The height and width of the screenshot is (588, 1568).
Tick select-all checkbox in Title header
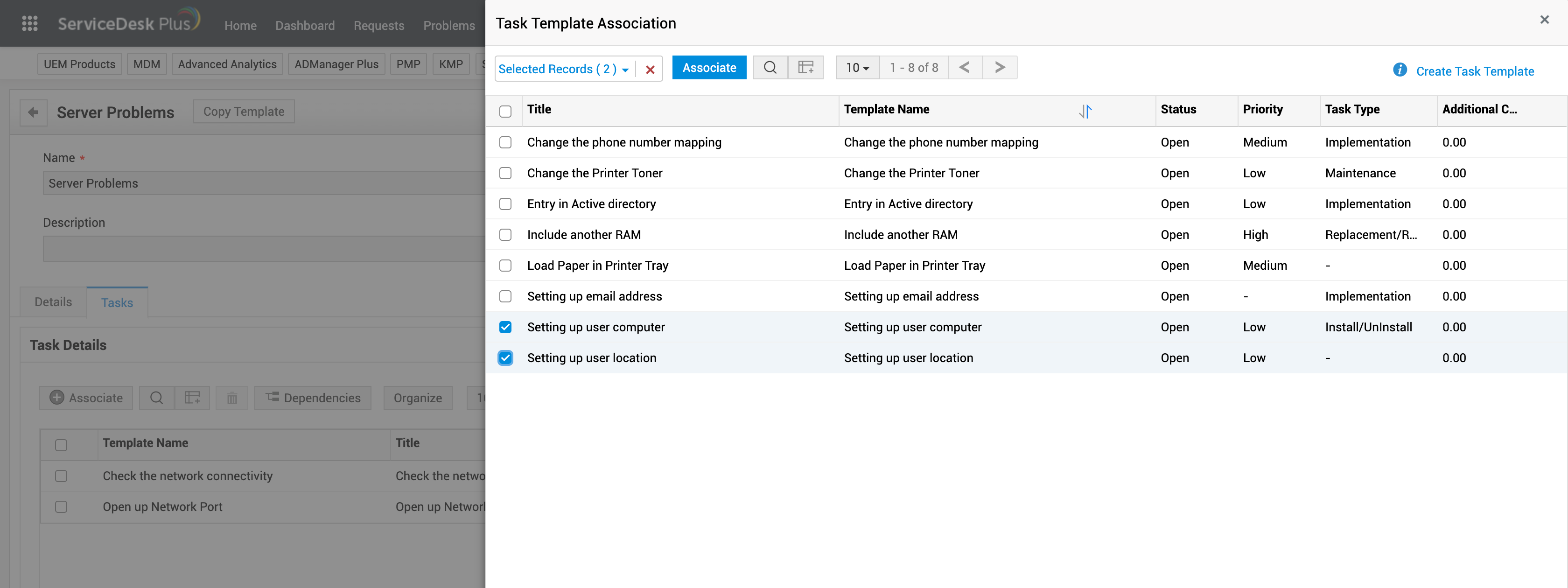point(505,112)
